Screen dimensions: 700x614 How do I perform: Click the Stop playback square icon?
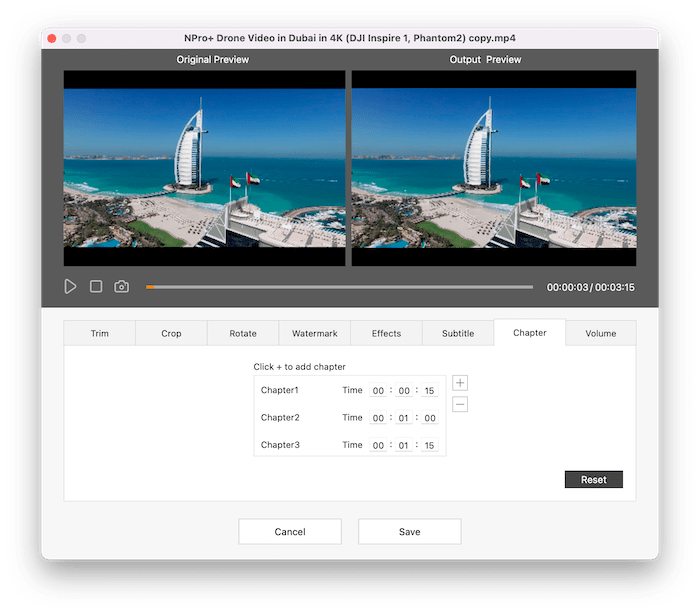[96, 287]
